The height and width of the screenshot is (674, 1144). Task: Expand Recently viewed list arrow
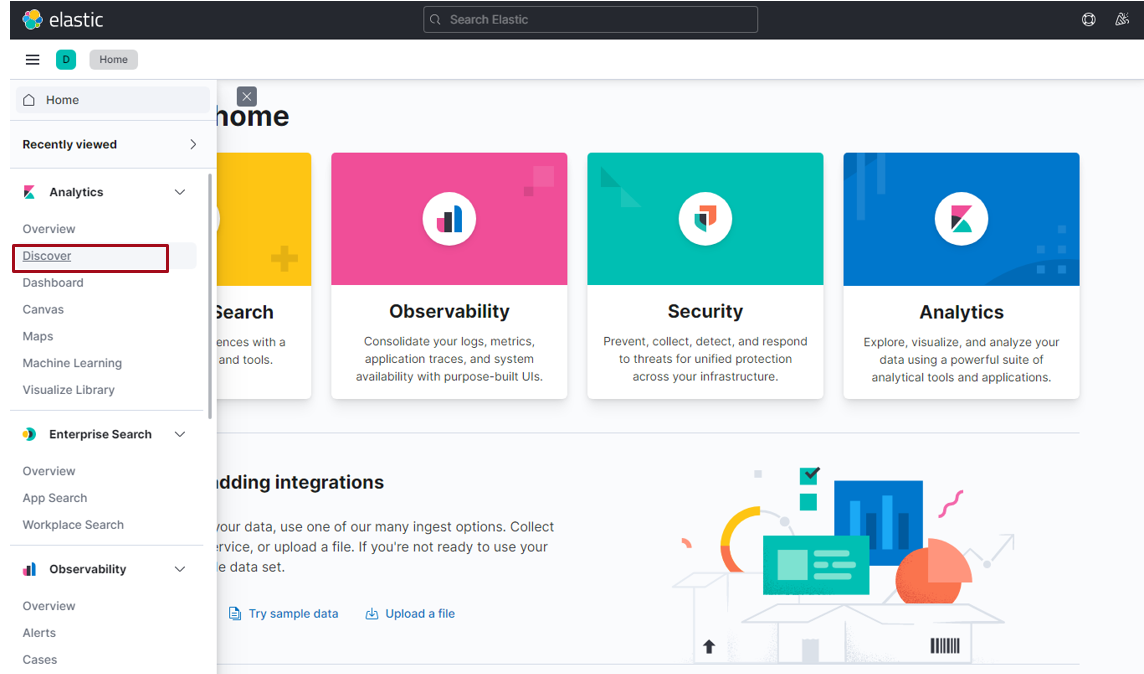(x=193, y=144)
